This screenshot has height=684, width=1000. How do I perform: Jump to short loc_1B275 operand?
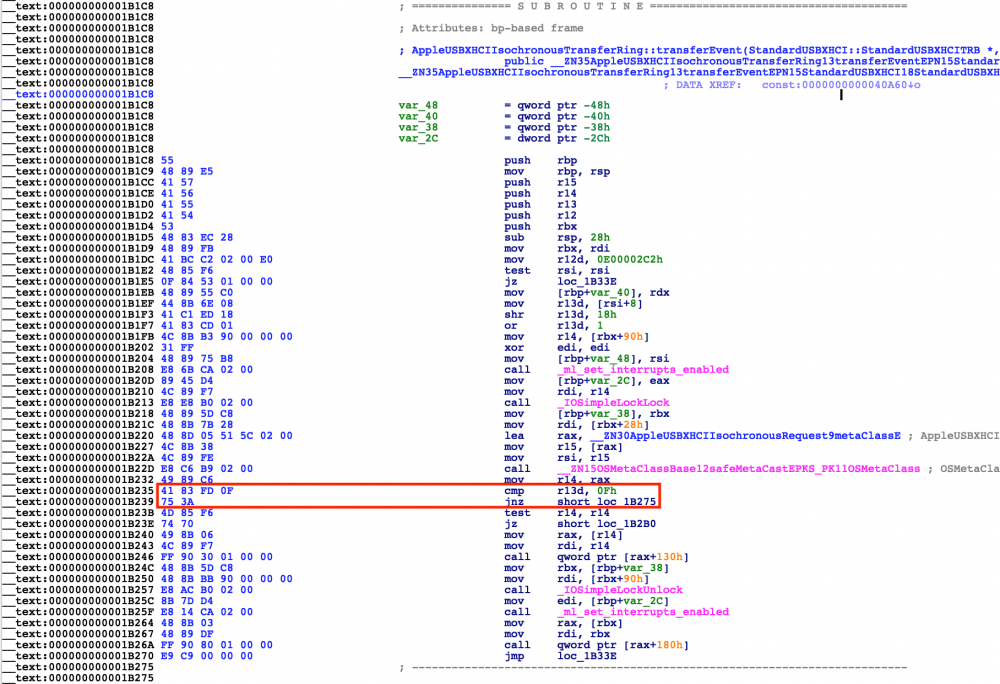pos(607,502)
